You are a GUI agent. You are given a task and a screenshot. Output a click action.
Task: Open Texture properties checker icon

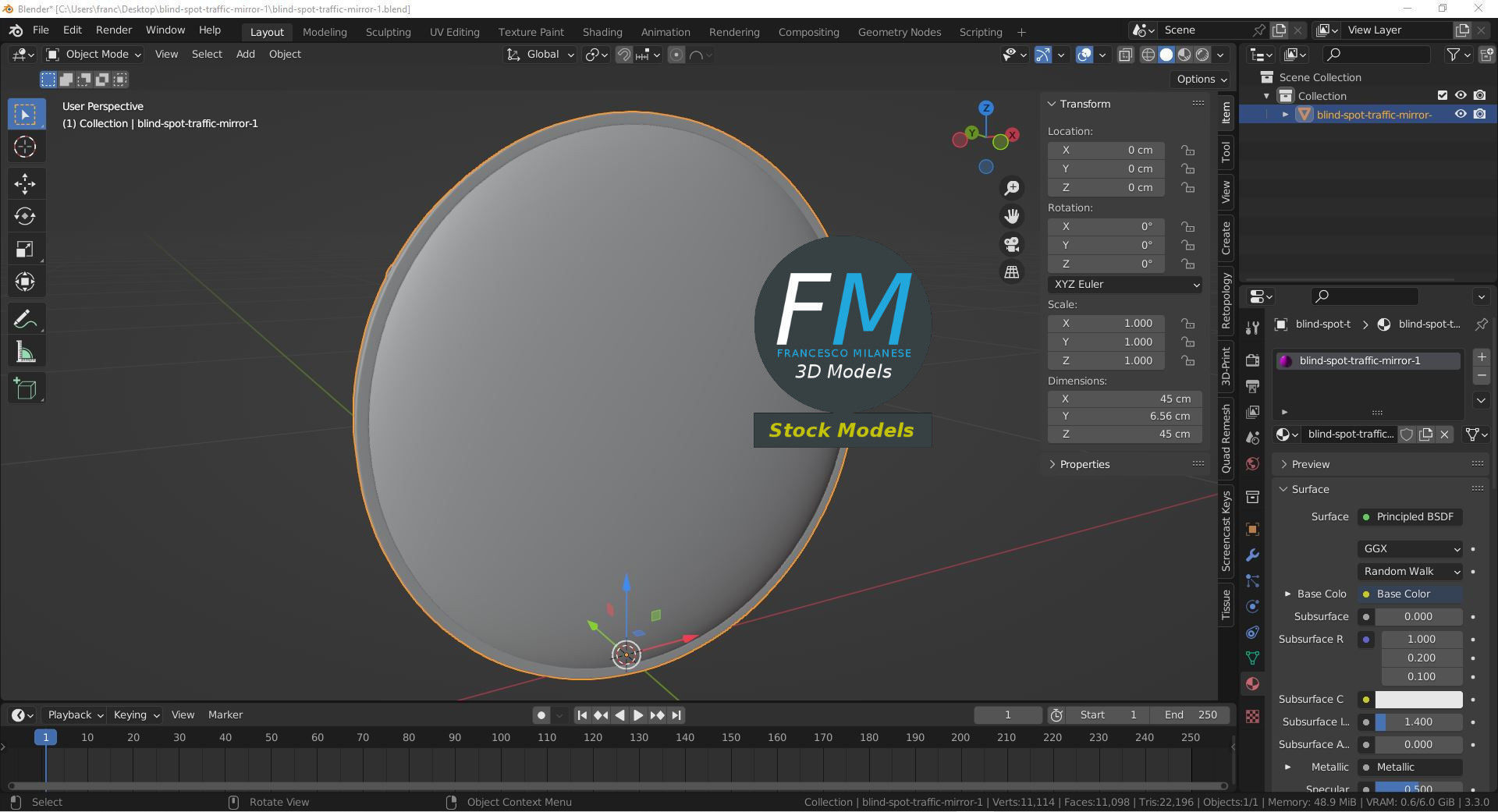tap(1252, 716)
